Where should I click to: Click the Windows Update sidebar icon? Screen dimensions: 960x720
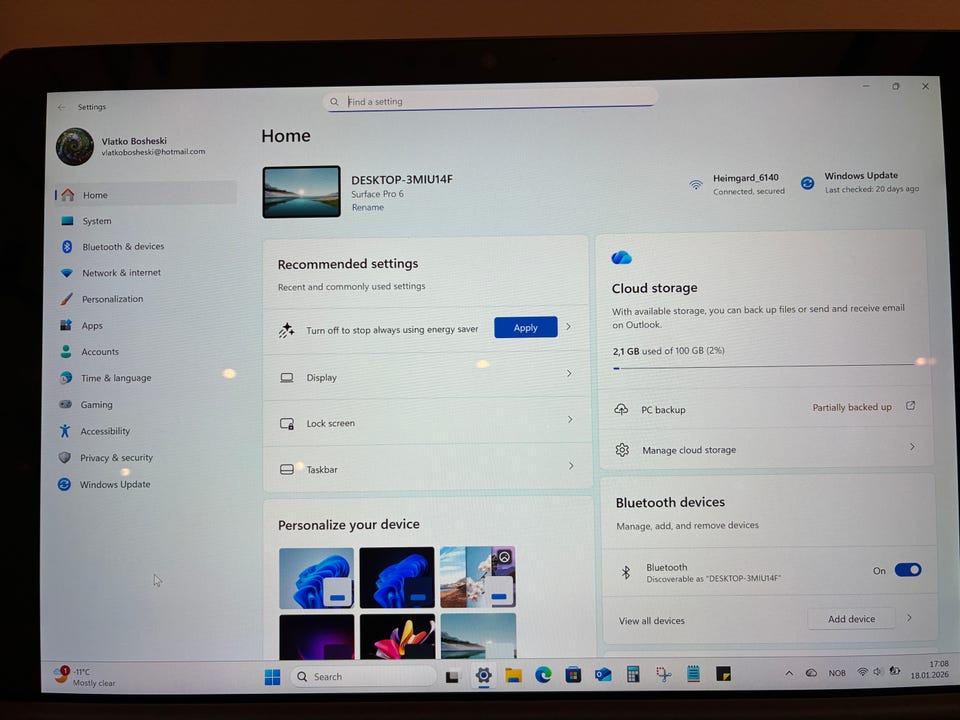pyautogui.click(x=64, y=484)
